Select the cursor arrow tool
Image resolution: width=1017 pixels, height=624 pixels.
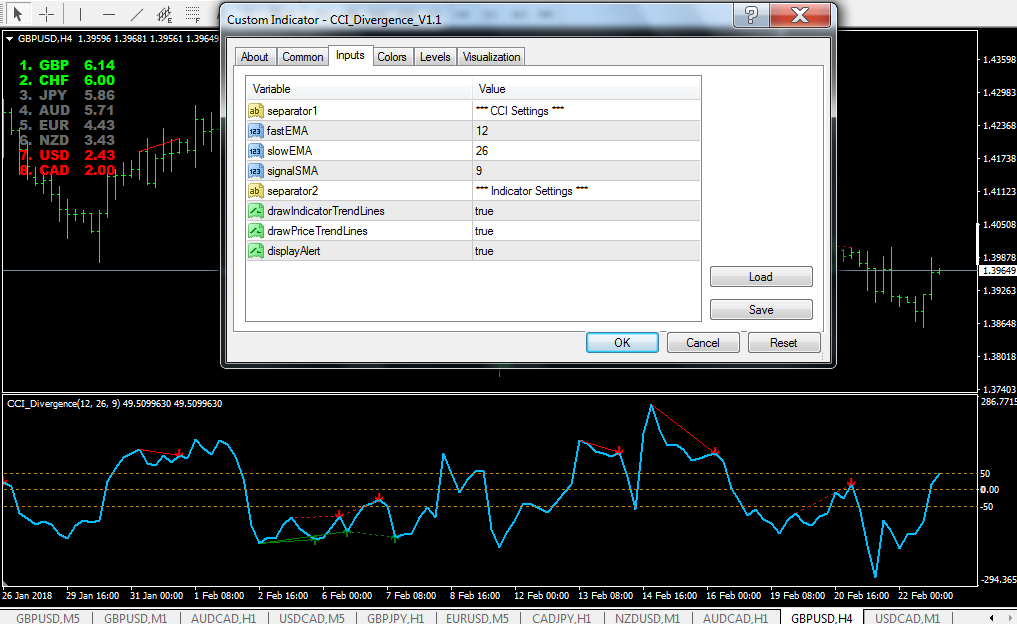point(18,14)
